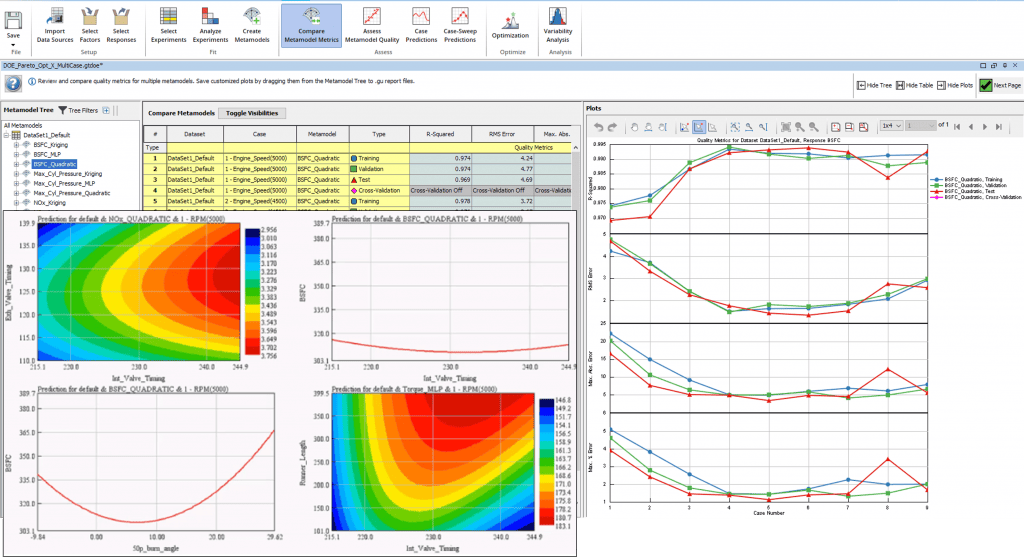Select Max_Cyl_Pressure_MLP in the metamodel tree
This screenshot has width=1024, height=557.
[64, 183]
